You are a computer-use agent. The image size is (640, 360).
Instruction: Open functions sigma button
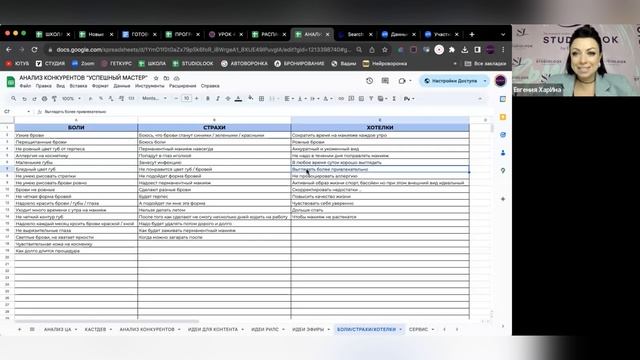394,98
